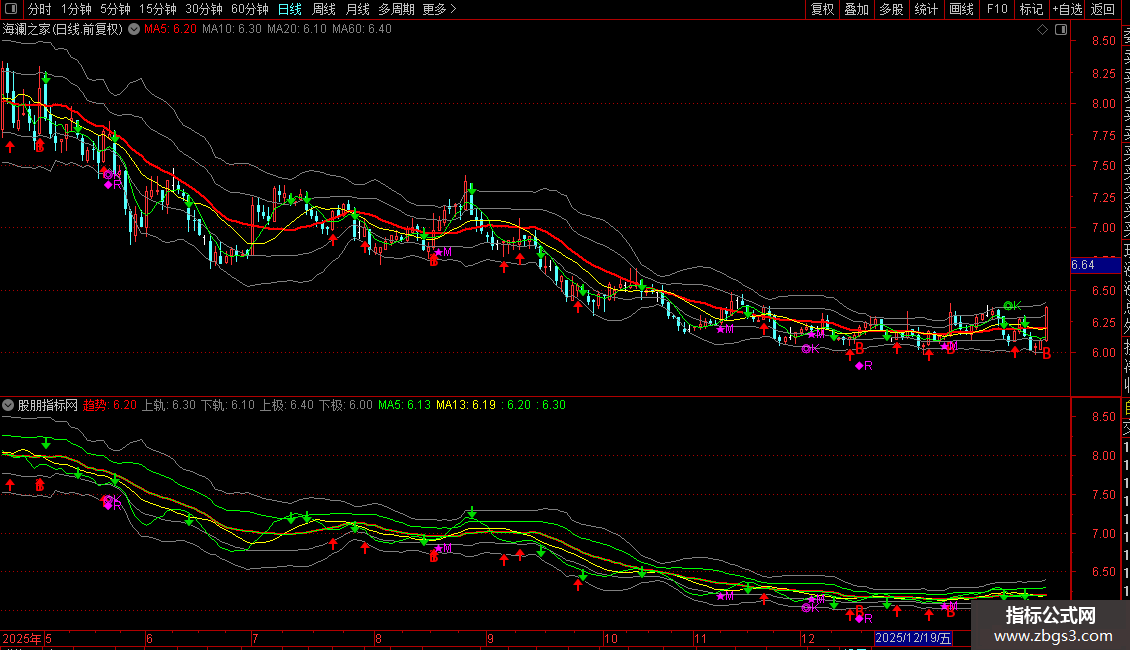Click the 6.64 price label on axis
The width and height of the screenshot is (1130, 650).
1083,265
